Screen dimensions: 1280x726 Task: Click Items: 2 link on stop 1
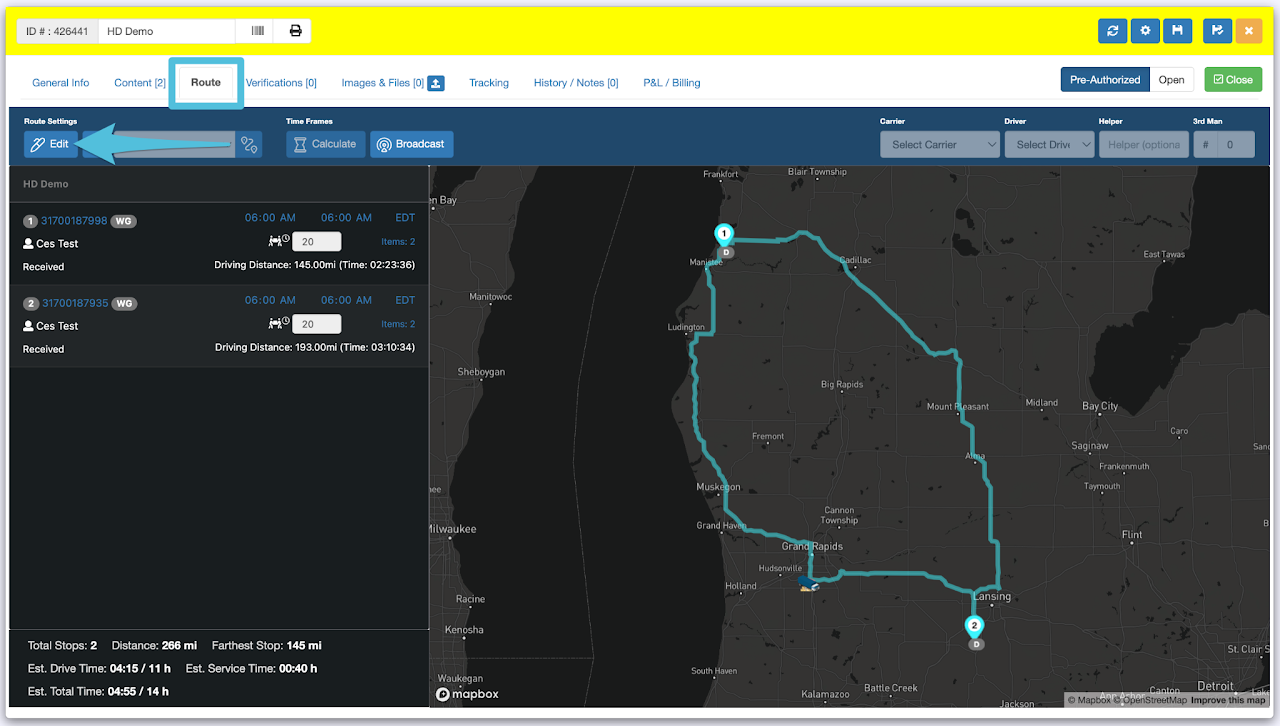[x=398, y=241]
